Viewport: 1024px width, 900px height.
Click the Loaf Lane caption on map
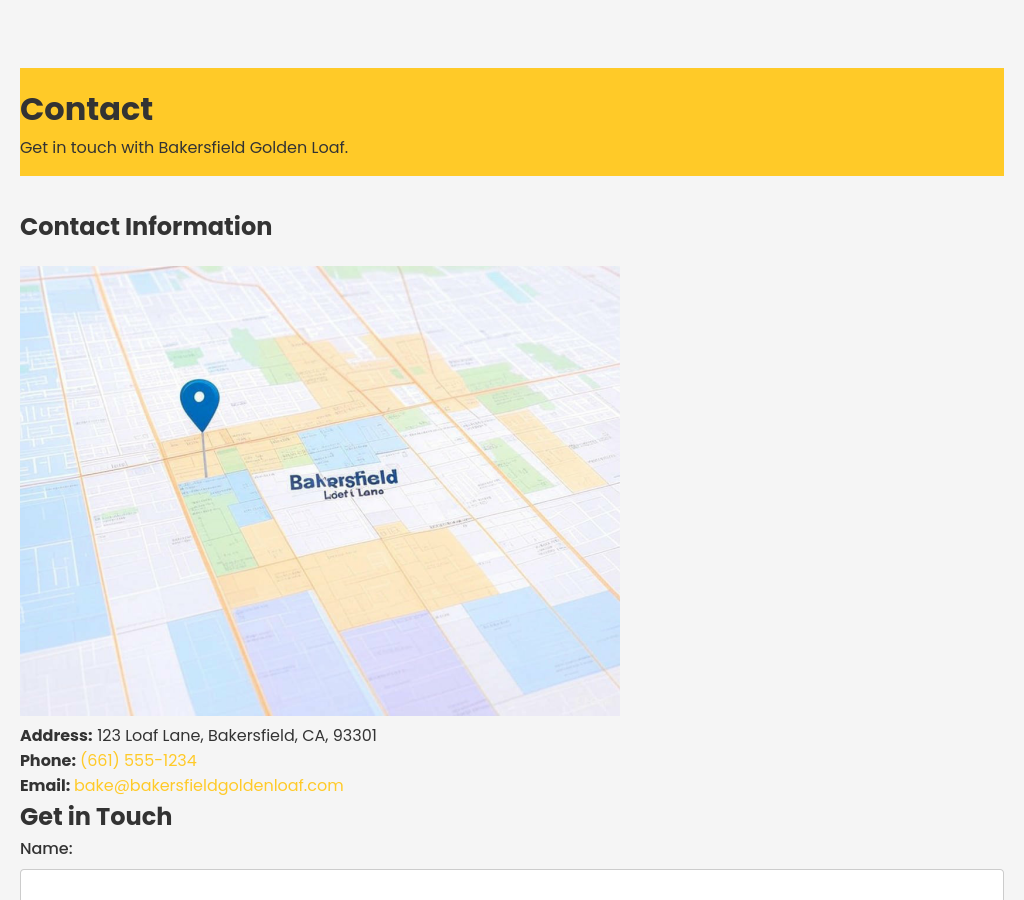(x=354, y=494)
